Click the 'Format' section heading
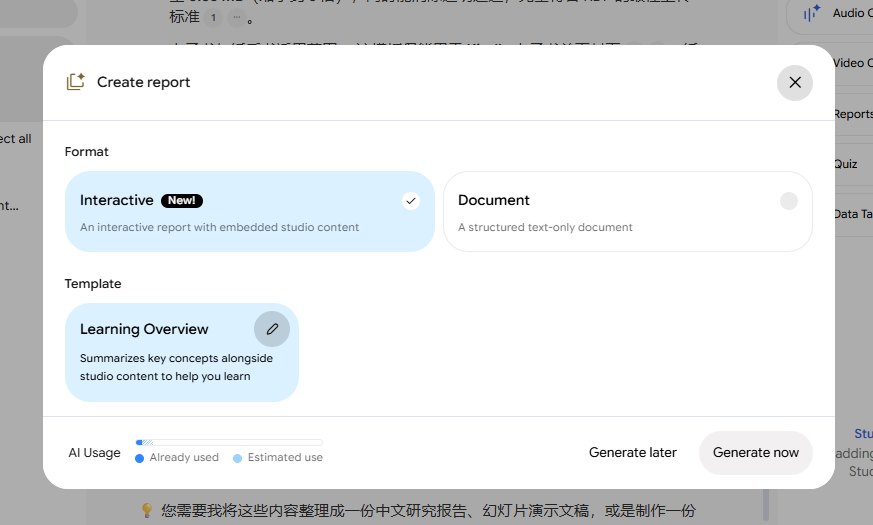 tap(86, 151)
